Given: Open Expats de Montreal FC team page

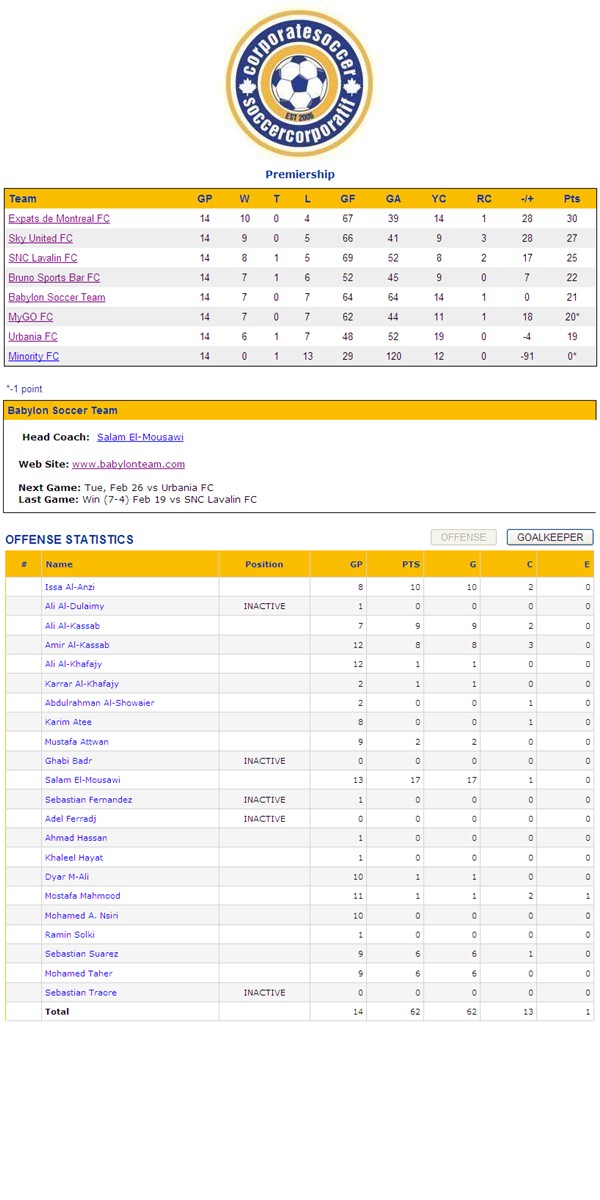Looking at the screenshot, I should (59, 218).
